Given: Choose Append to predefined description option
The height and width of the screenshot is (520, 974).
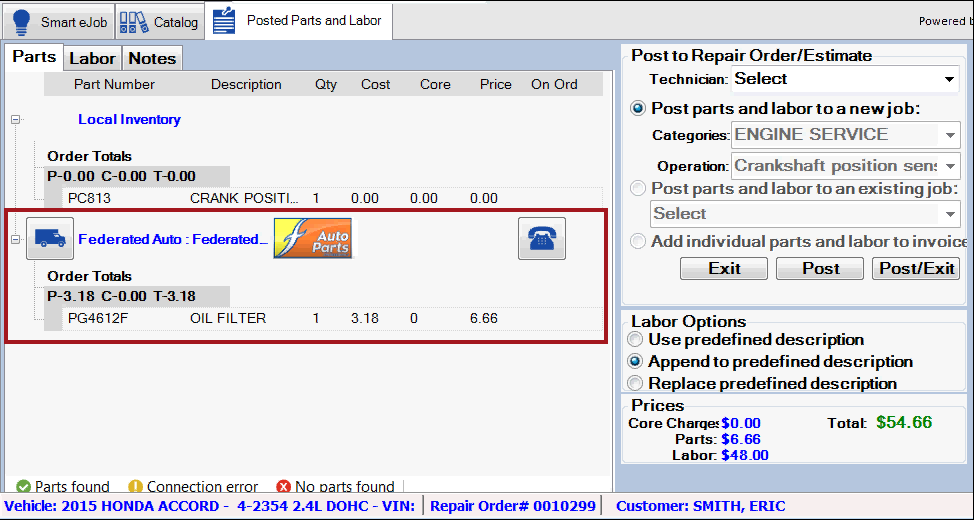Looking at the screenshot, I should 635,362.
